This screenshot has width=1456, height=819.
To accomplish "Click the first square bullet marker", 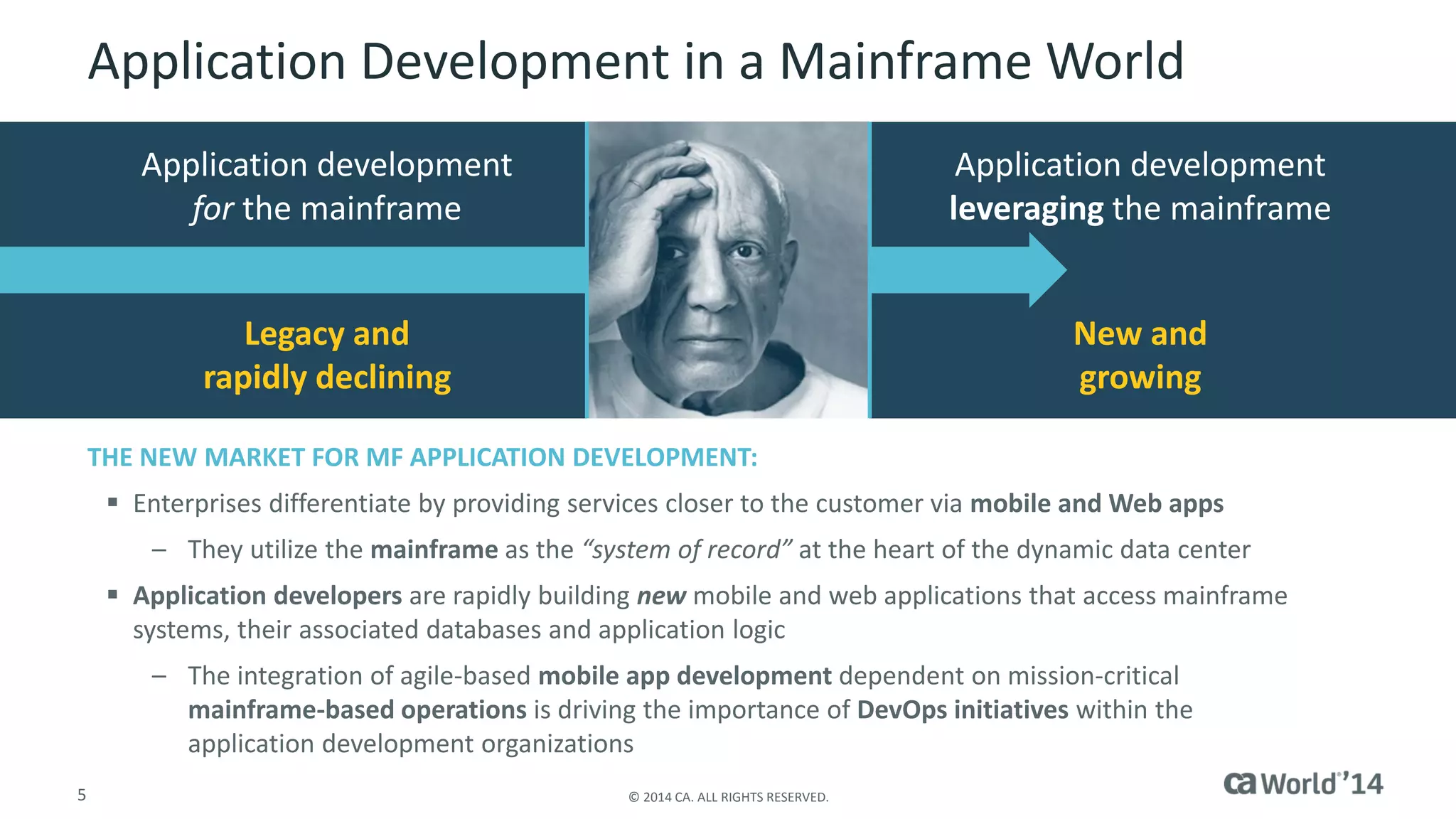I will (x=112, y=503).
